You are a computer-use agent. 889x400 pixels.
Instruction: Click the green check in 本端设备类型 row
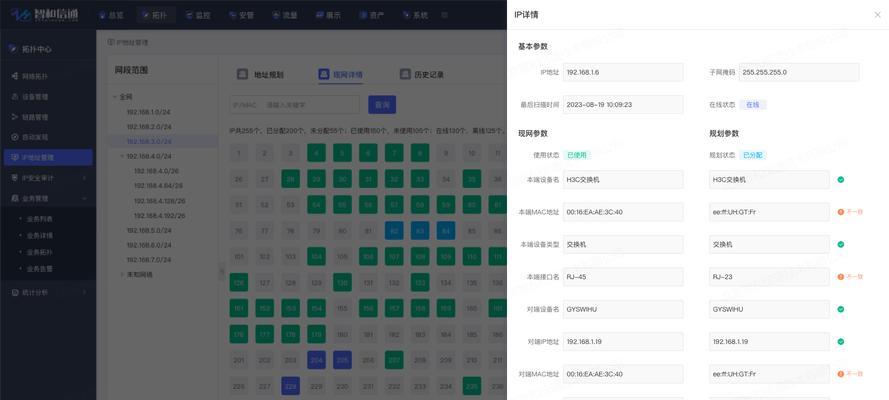tap(841, 244)
